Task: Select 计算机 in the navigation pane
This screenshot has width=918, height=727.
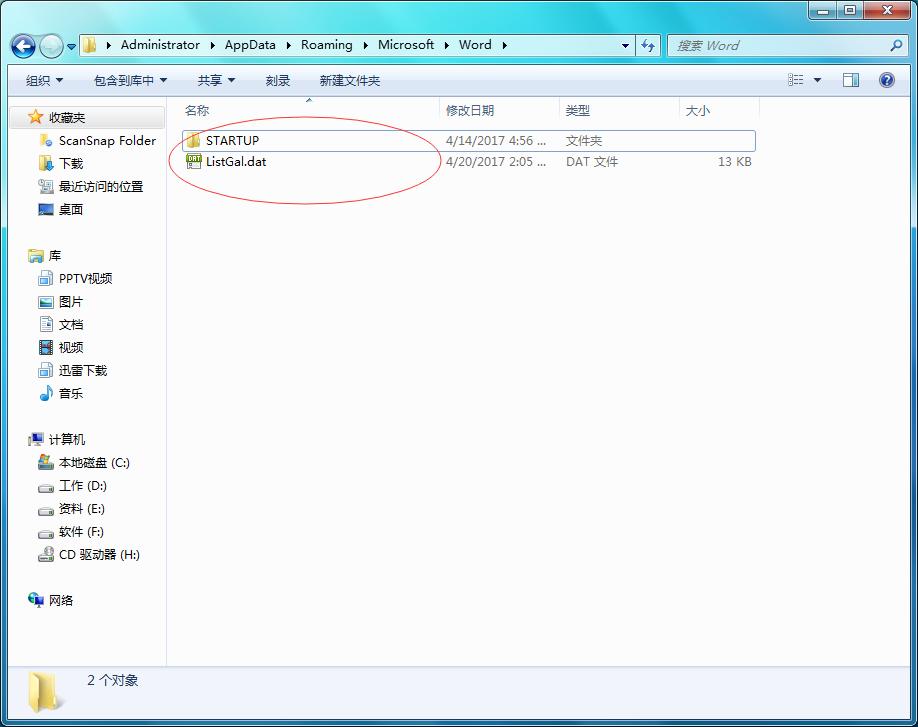Action: click(67, 440)
